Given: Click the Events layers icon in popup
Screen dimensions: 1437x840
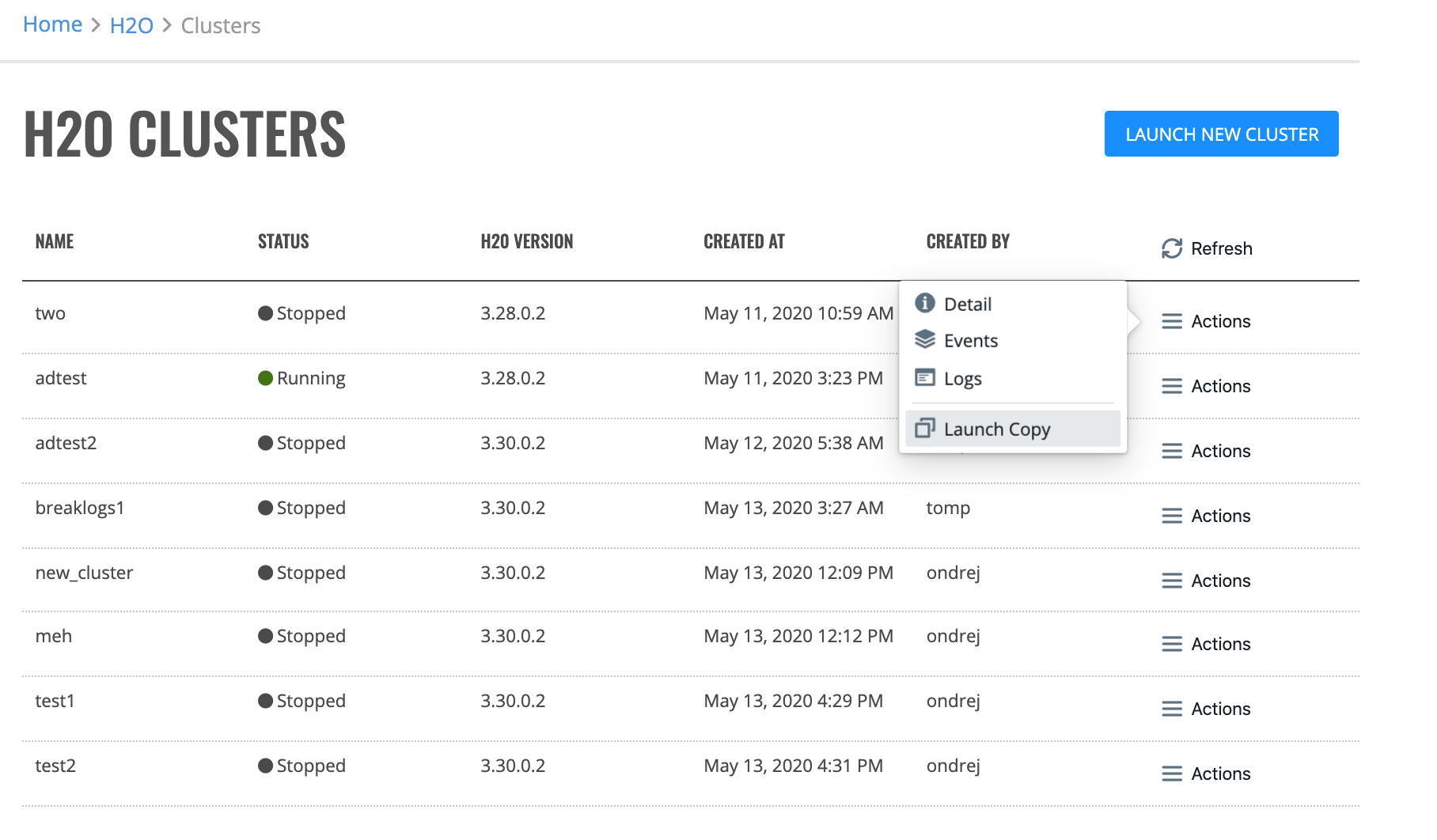Looking at the screenshot, I should (x=924, y=339).
